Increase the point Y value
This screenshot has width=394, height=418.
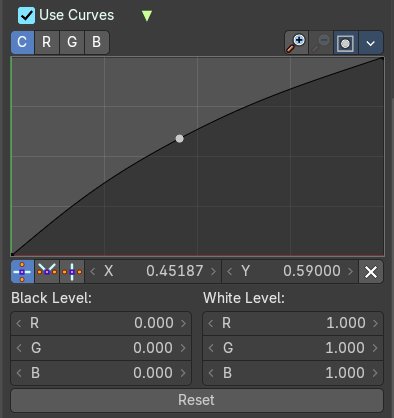[x=350, y=272]
